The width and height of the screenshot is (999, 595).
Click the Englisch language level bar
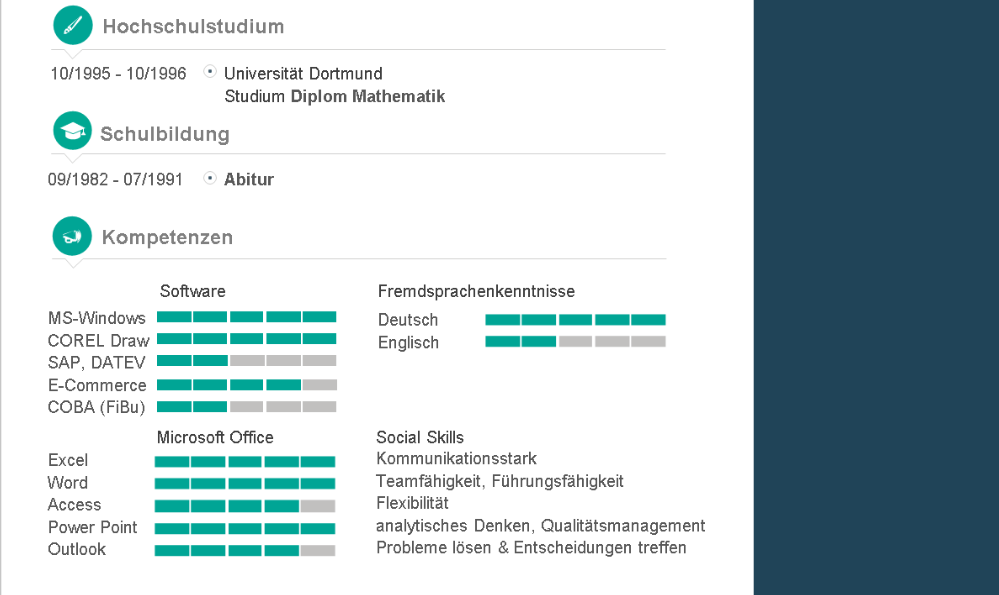(575, 342)
